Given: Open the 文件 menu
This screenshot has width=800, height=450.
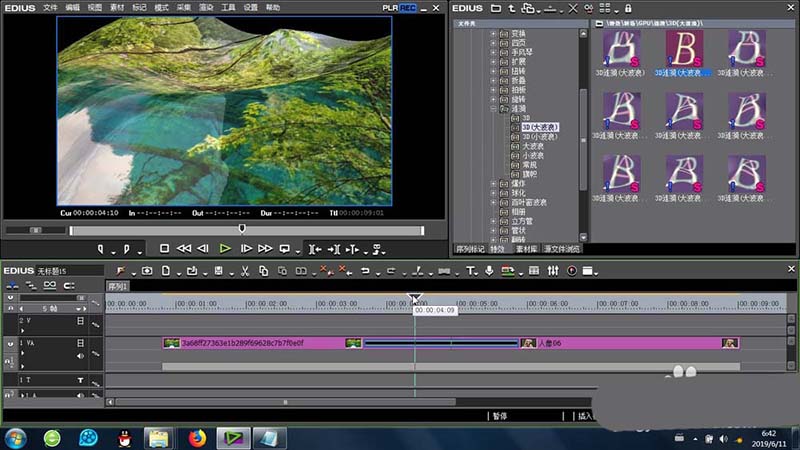Looking at the screenshot, I should (x=50, y=8).
